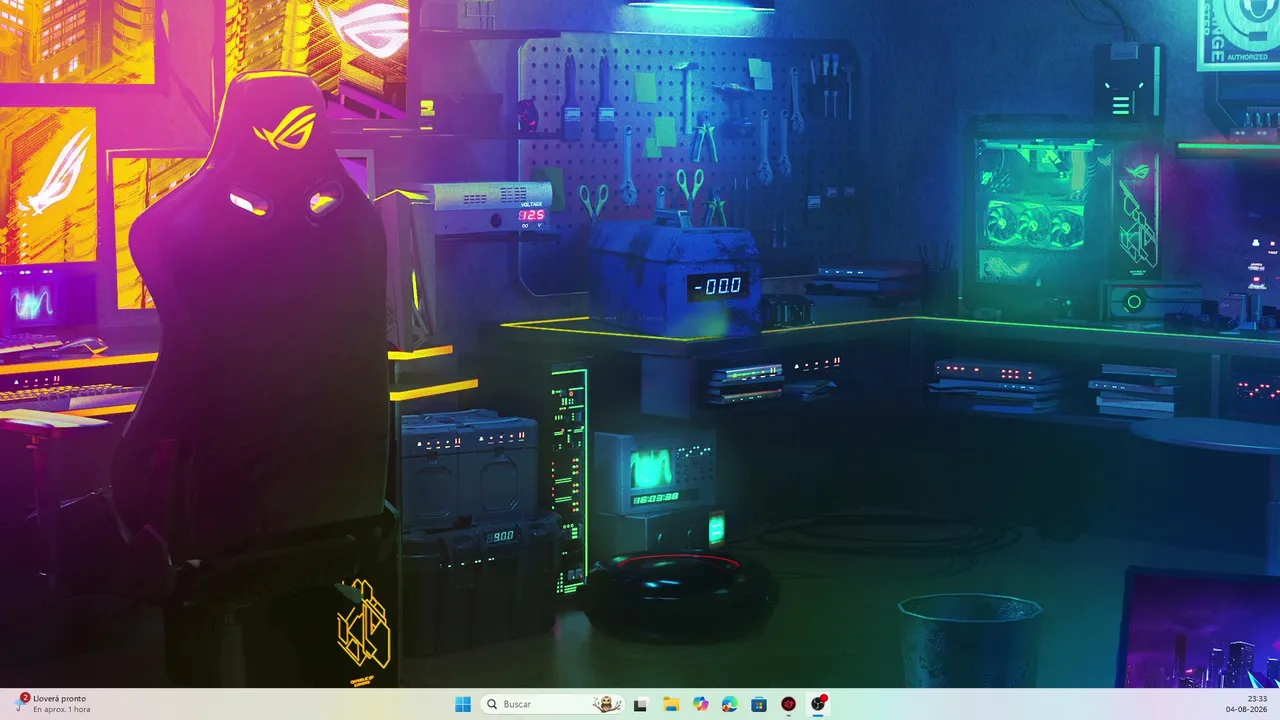
Task: Launch File Explorer from the taskbar
Action: coord(671,704)
